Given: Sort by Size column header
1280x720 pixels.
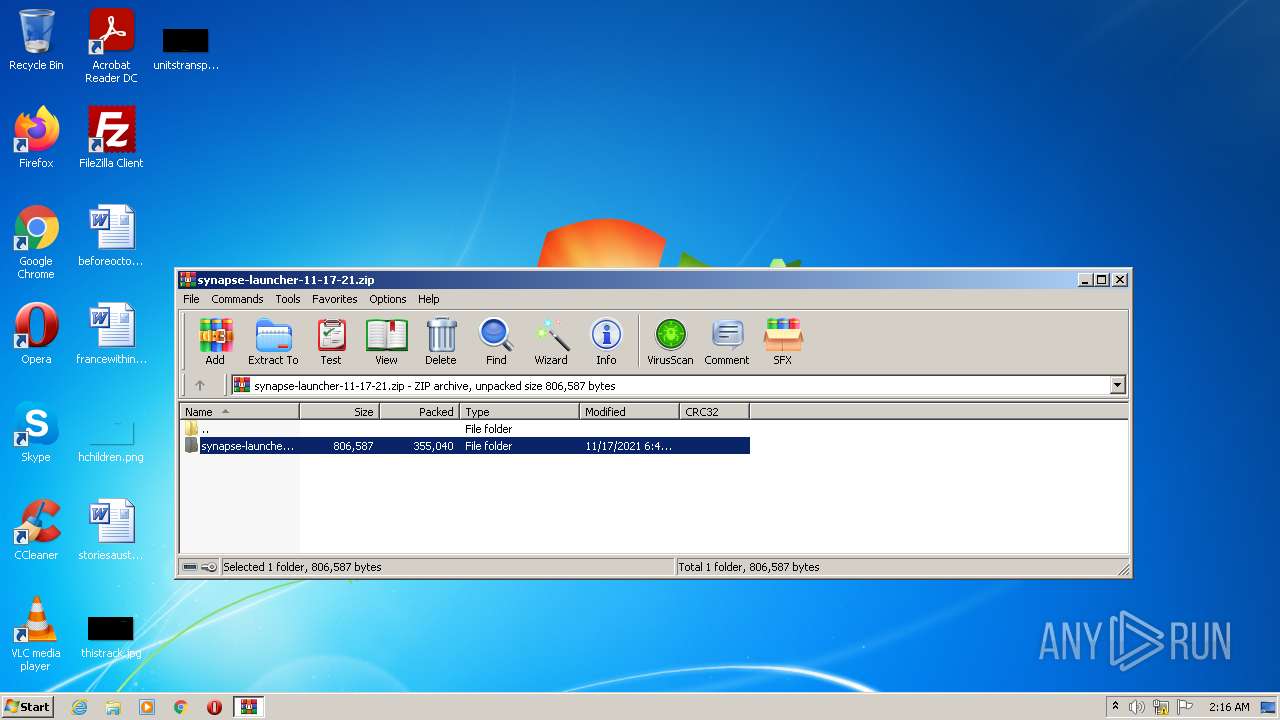Looking at the screenshot, I should tap(339, 411).
